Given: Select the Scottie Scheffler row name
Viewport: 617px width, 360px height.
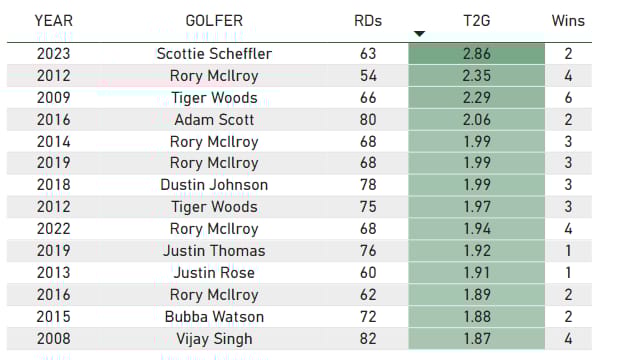Looking at the screenshot, I should tap(214, 54).
